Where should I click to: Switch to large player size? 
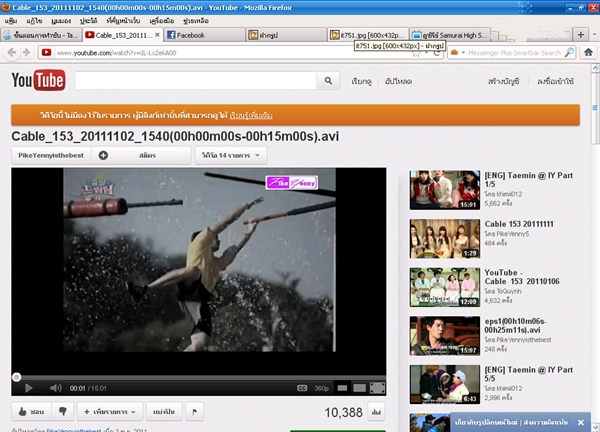click(x=359, y=388)
